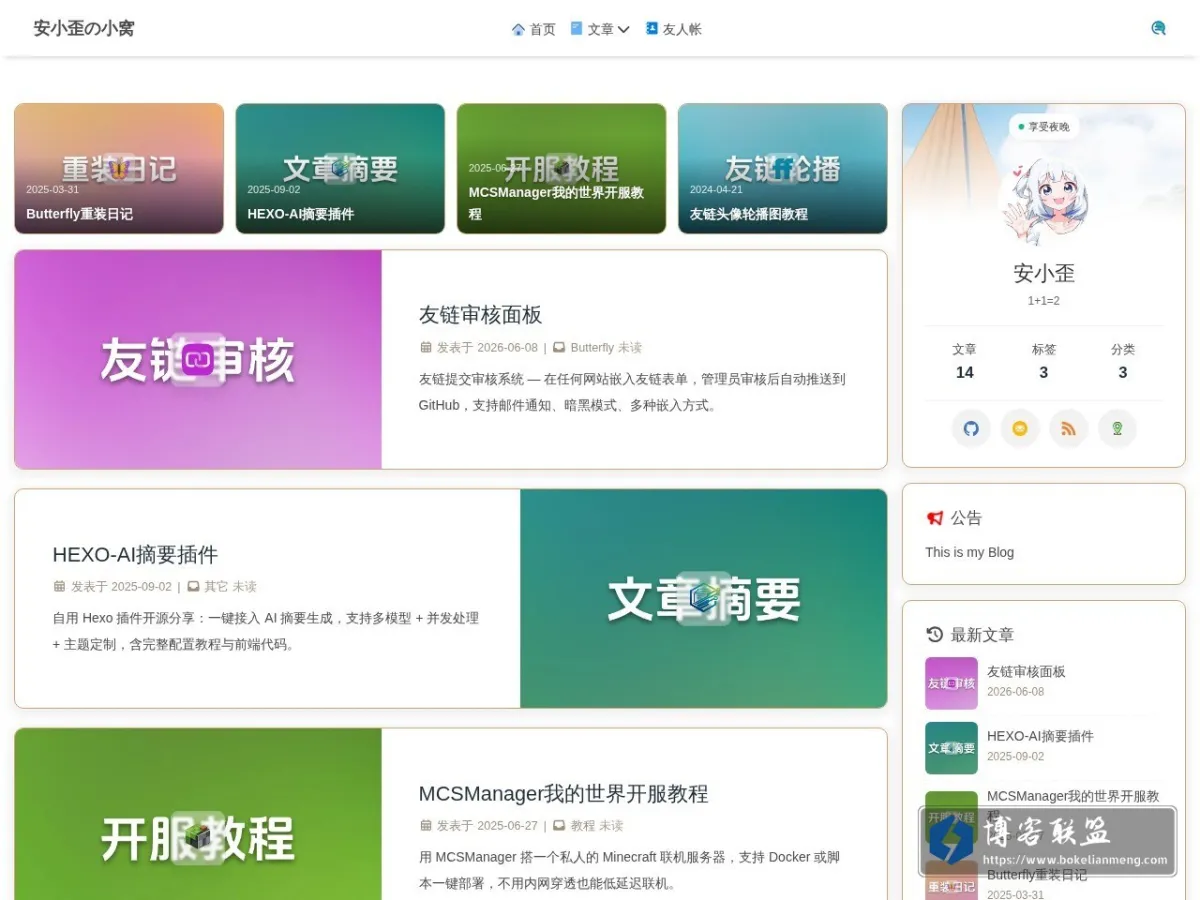Viewport: 1200px width, 900px height.
Task: Click the 安小歪の小窝 site title
Action: pyautogui.click(x=84, y=28)
